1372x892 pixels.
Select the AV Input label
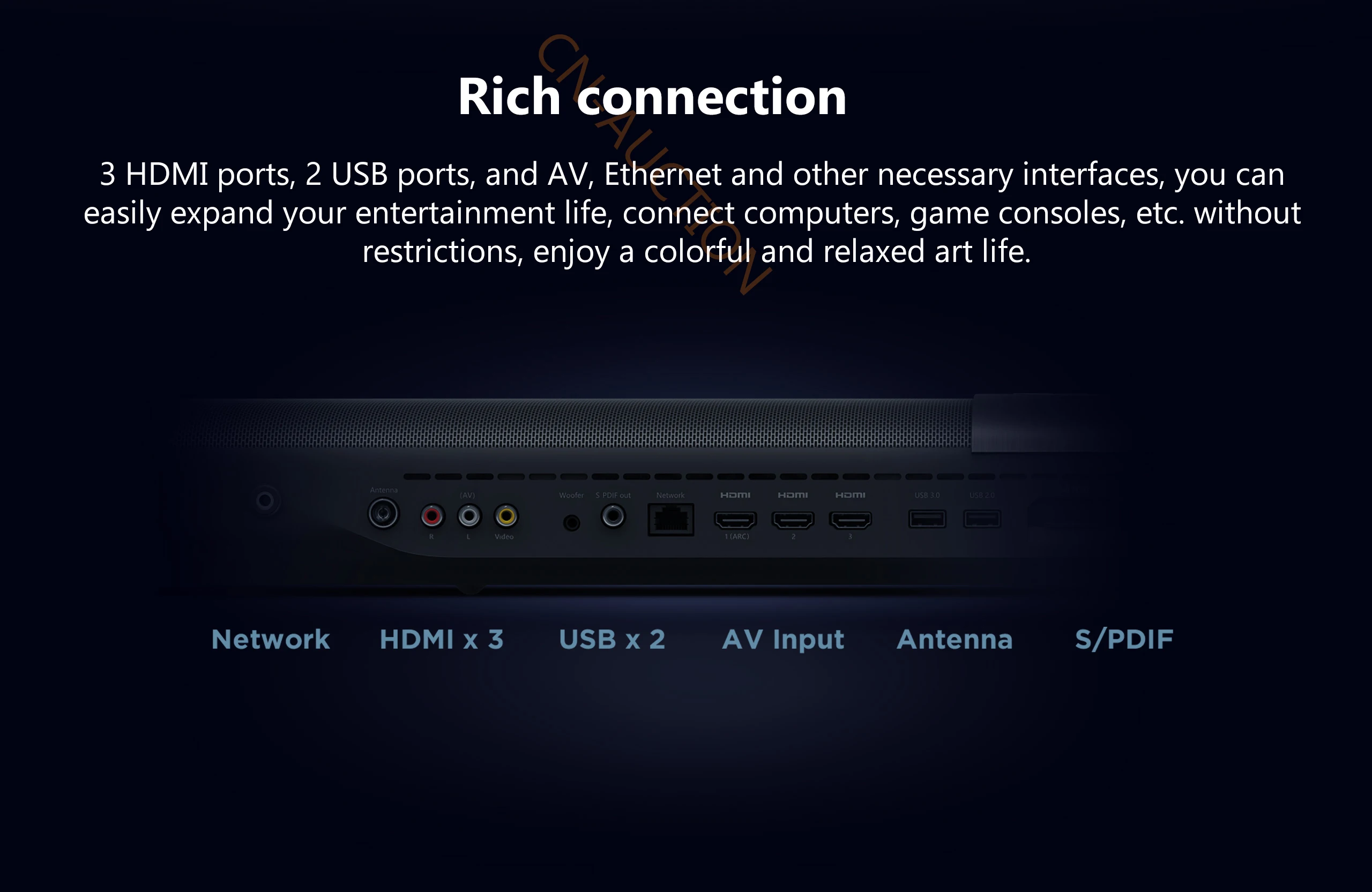click(783, 640)
